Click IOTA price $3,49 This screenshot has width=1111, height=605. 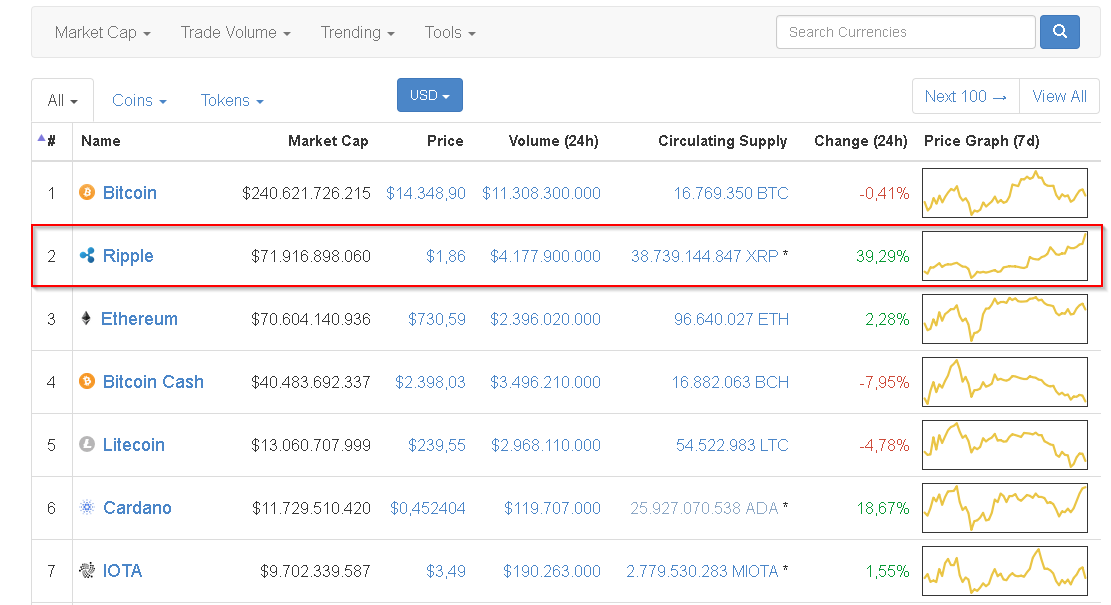pyautogui.click(x=446, y=572)
